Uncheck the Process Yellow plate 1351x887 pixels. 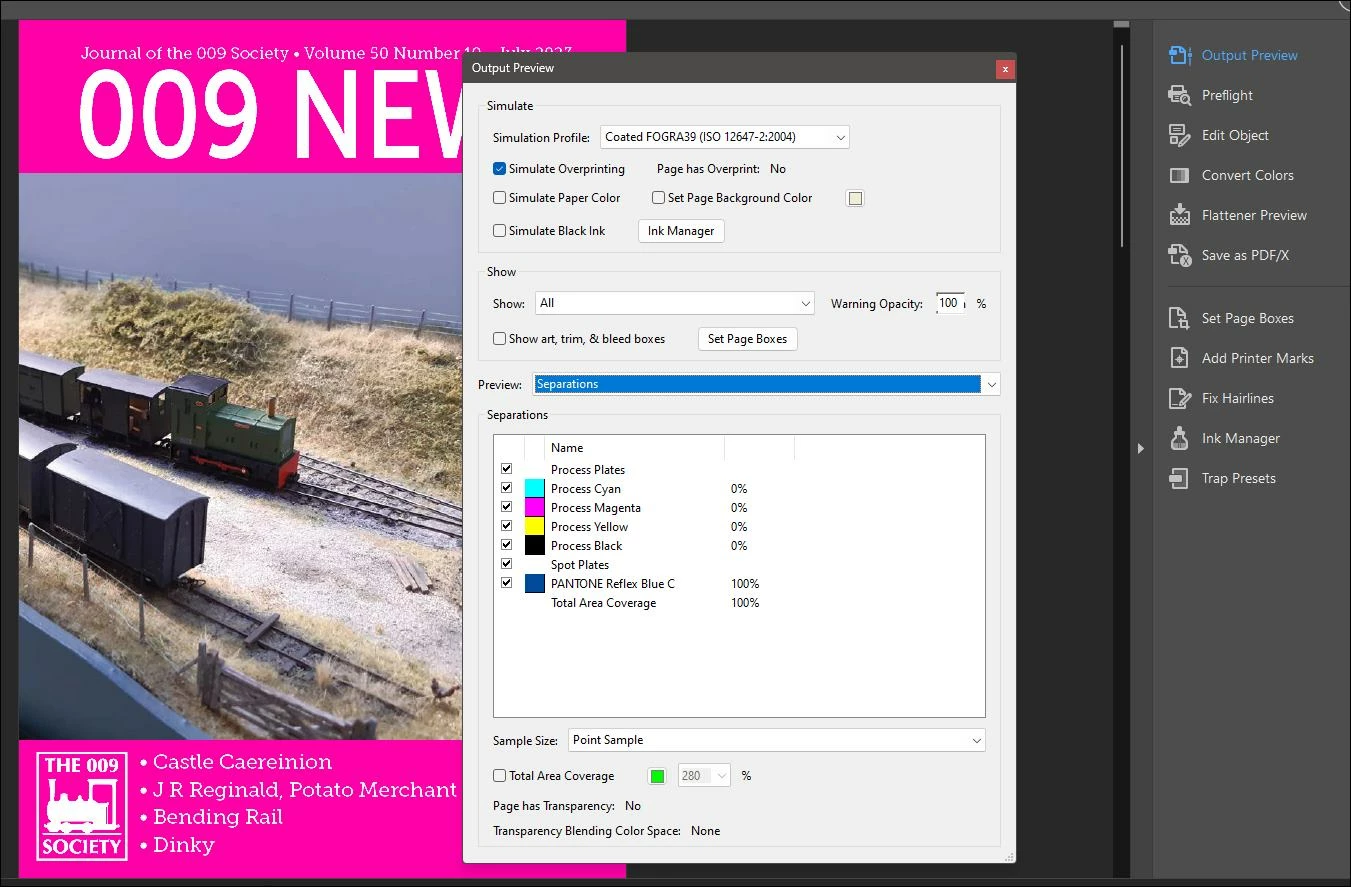[506, 526]
